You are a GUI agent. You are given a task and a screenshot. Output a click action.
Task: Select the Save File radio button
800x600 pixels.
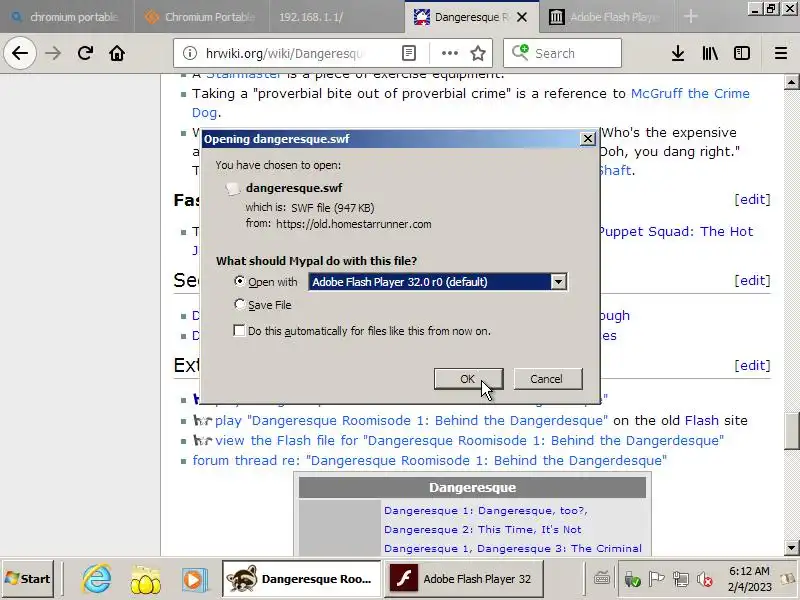pyautogui.click(x=239, y=305)
